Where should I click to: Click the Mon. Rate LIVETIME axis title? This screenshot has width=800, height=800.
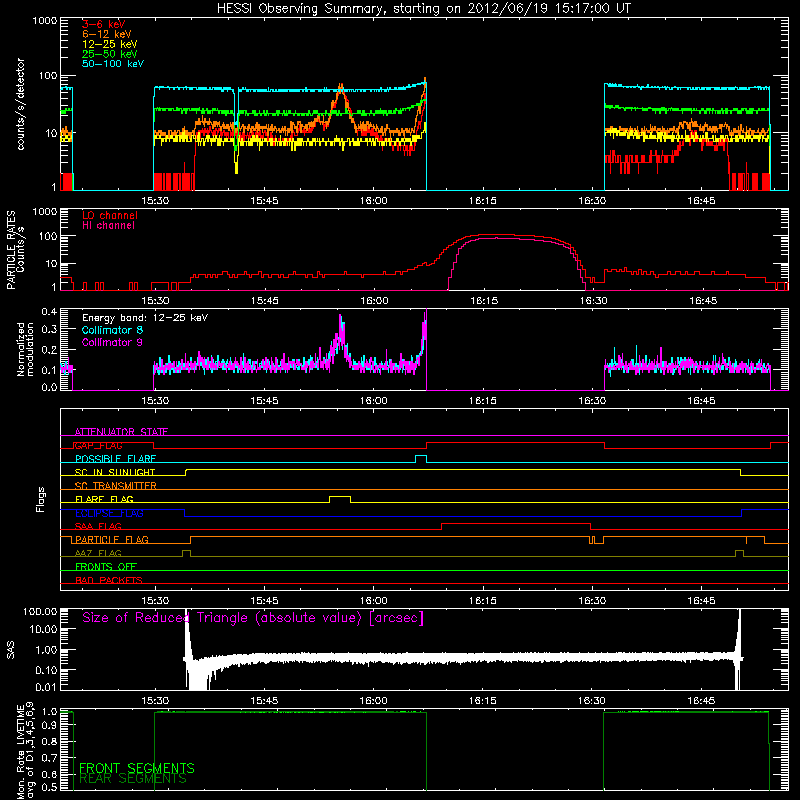click(x=26, y=751)
